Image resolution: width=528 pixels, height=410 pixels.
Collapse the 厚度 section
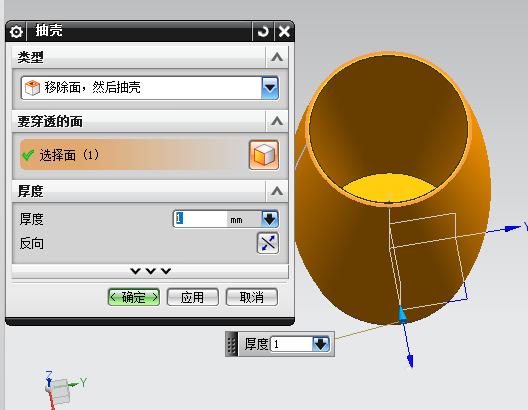point(277,191)
